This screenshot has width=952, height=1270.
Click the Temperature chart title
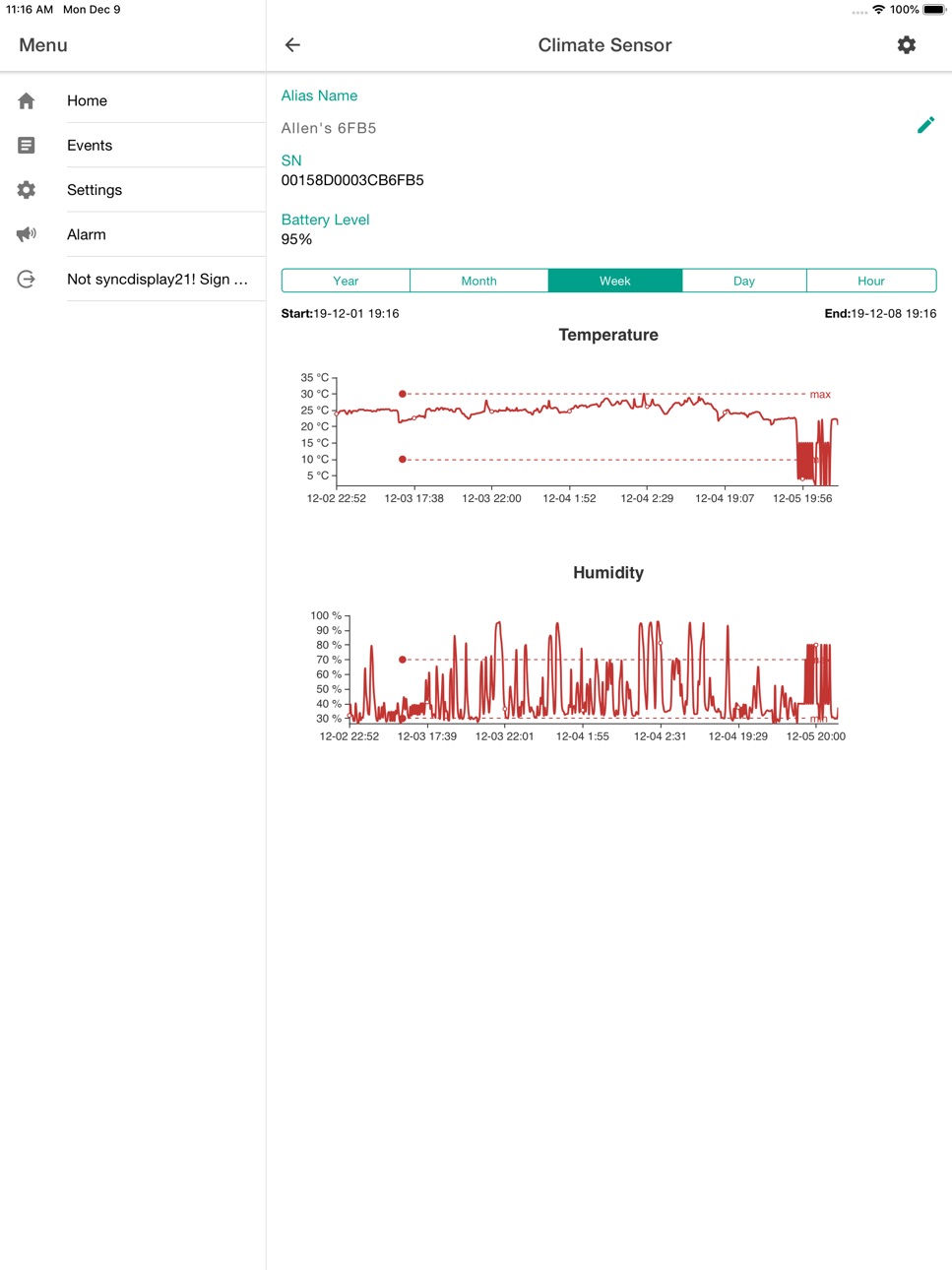[x=608, y=335]
